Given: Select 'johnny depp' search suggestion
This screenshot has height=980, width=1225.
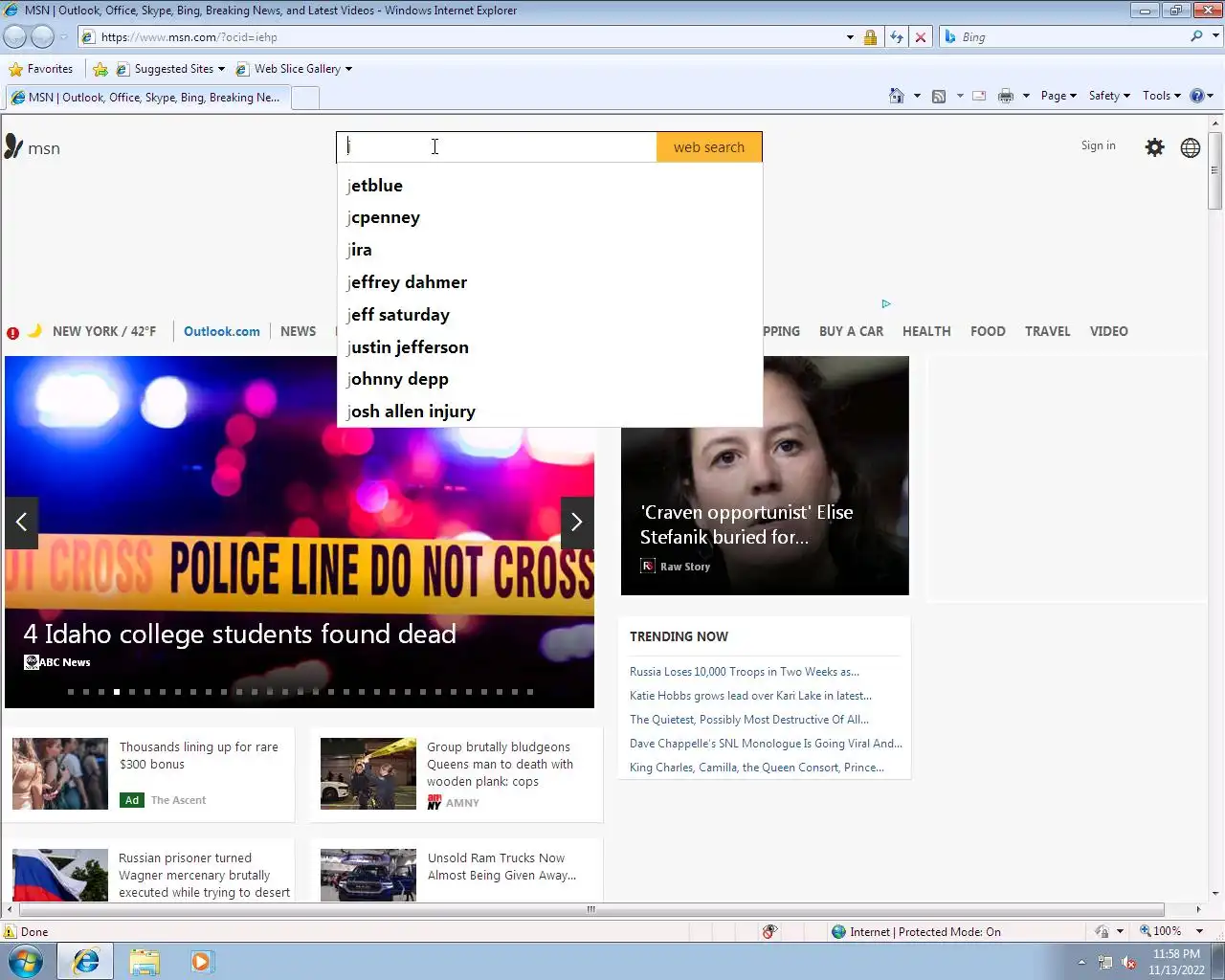Looking at the screenshot, I should tap(549, 379).
